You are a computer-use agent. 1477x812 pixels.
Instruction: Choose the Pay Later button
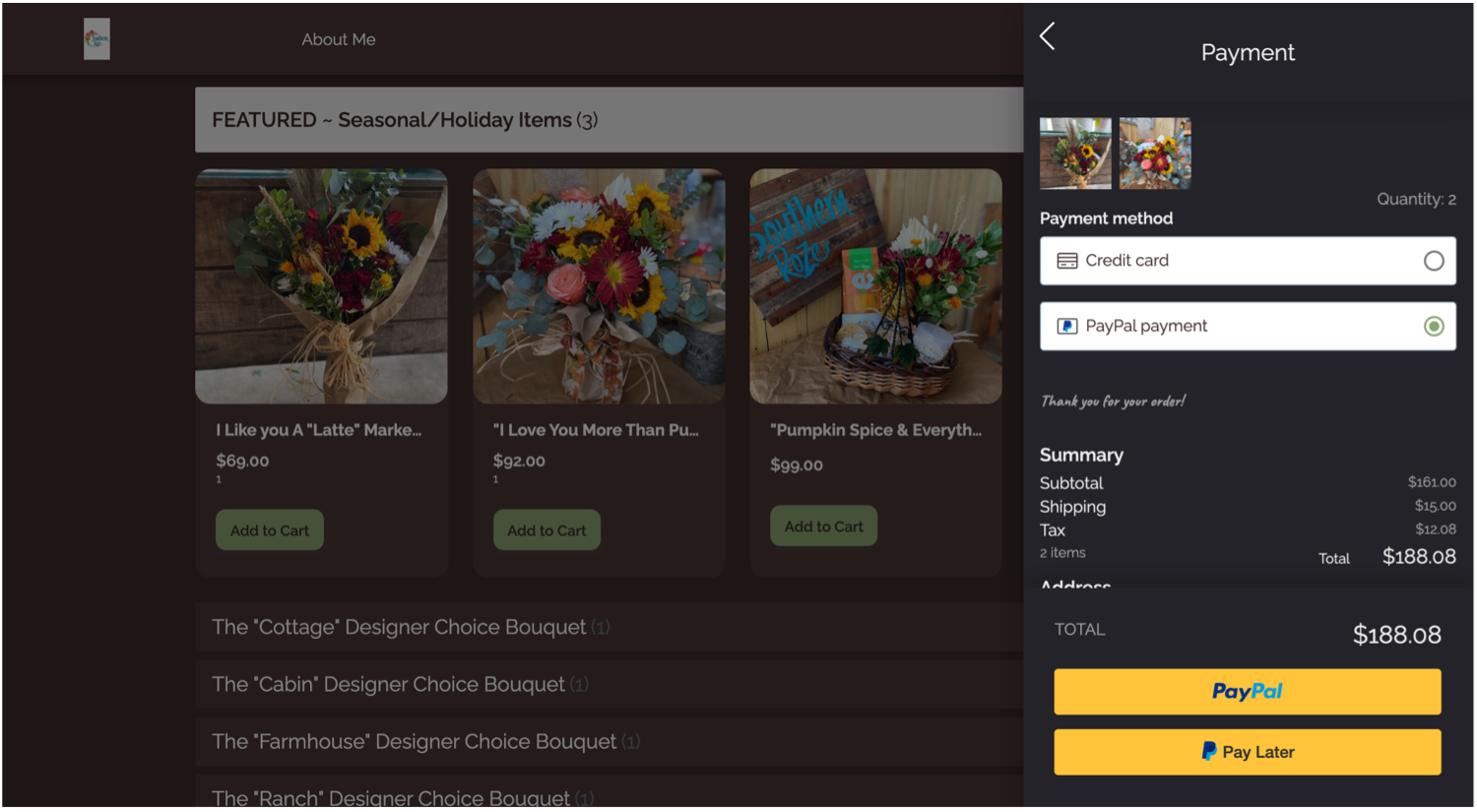(1247, 752)
